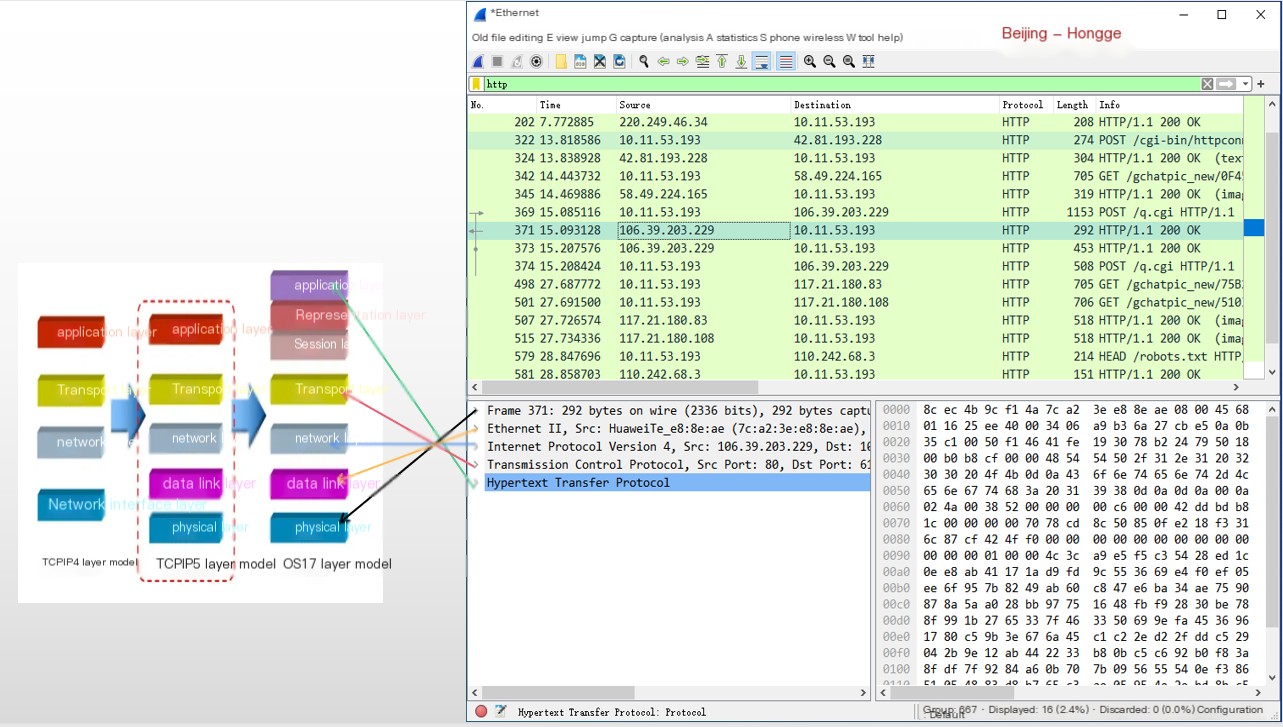Open the display filter bookmark menu
1283x727 pixels.
coord(476,84)
